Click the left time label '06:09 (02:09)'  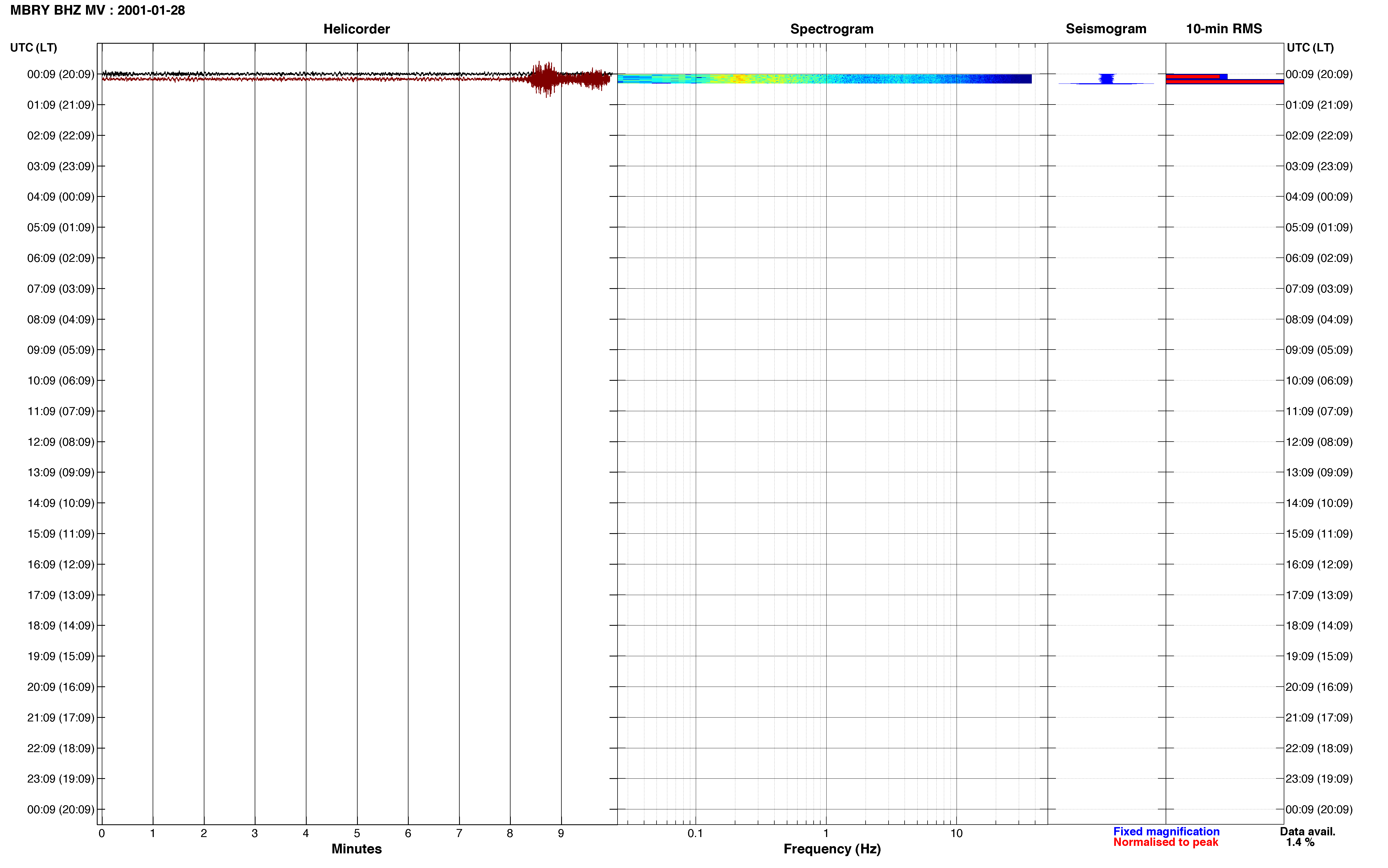[x=61, y=258]
